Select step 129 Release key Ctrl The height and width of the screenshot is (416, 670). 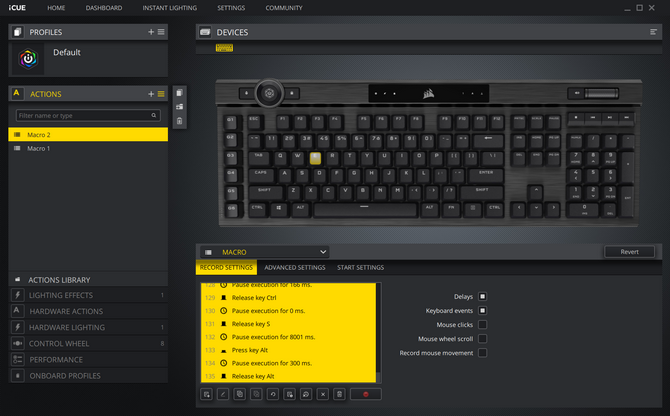click(288, 298)
